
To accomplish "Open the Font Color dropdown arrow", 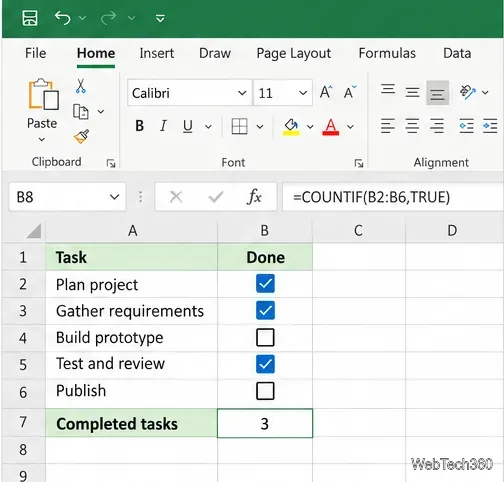I will click(350, 127).
